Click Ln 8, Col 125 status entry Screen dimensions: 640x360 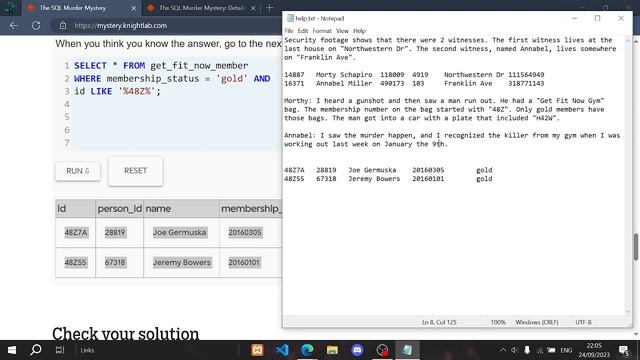pyautogui.click(x=439, y=322)
